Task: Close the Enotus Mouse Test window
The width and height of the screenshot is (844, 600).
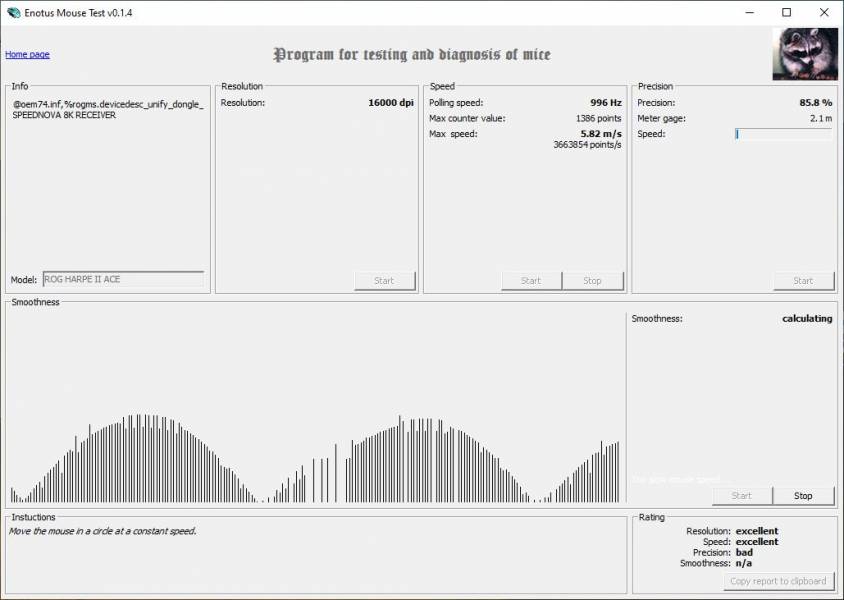Action: pyautogui.click(x=824, y=12)
